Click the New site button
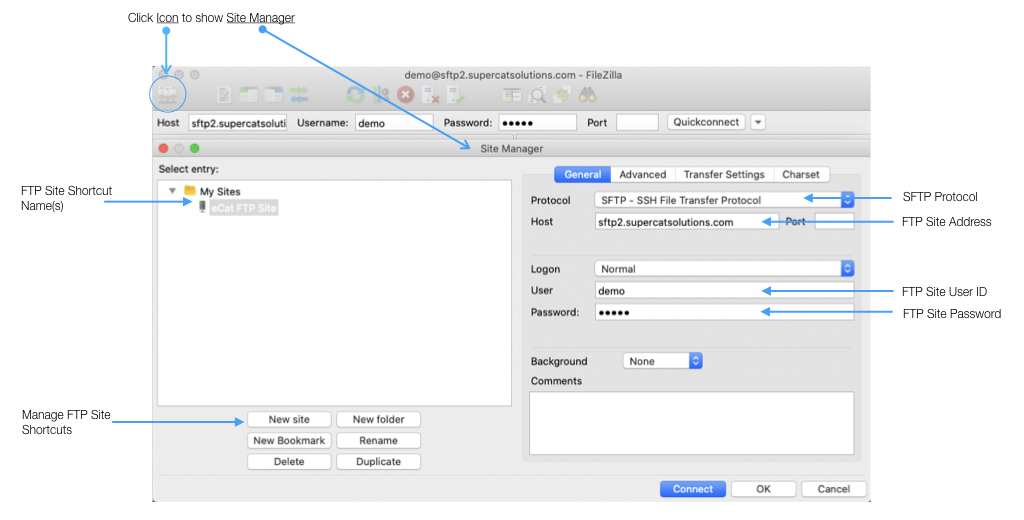1024x520 pixels. coord(289,419)
